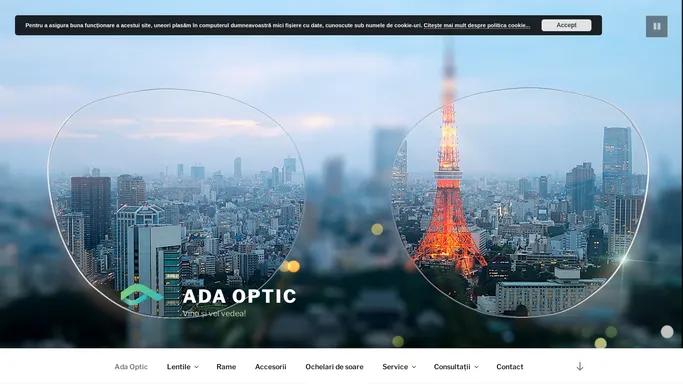Image resolution: width=683 pixels, height=384 pixels.
Task: Expand the Consultații submenu chevron
Action: click(x=477, y=367)
